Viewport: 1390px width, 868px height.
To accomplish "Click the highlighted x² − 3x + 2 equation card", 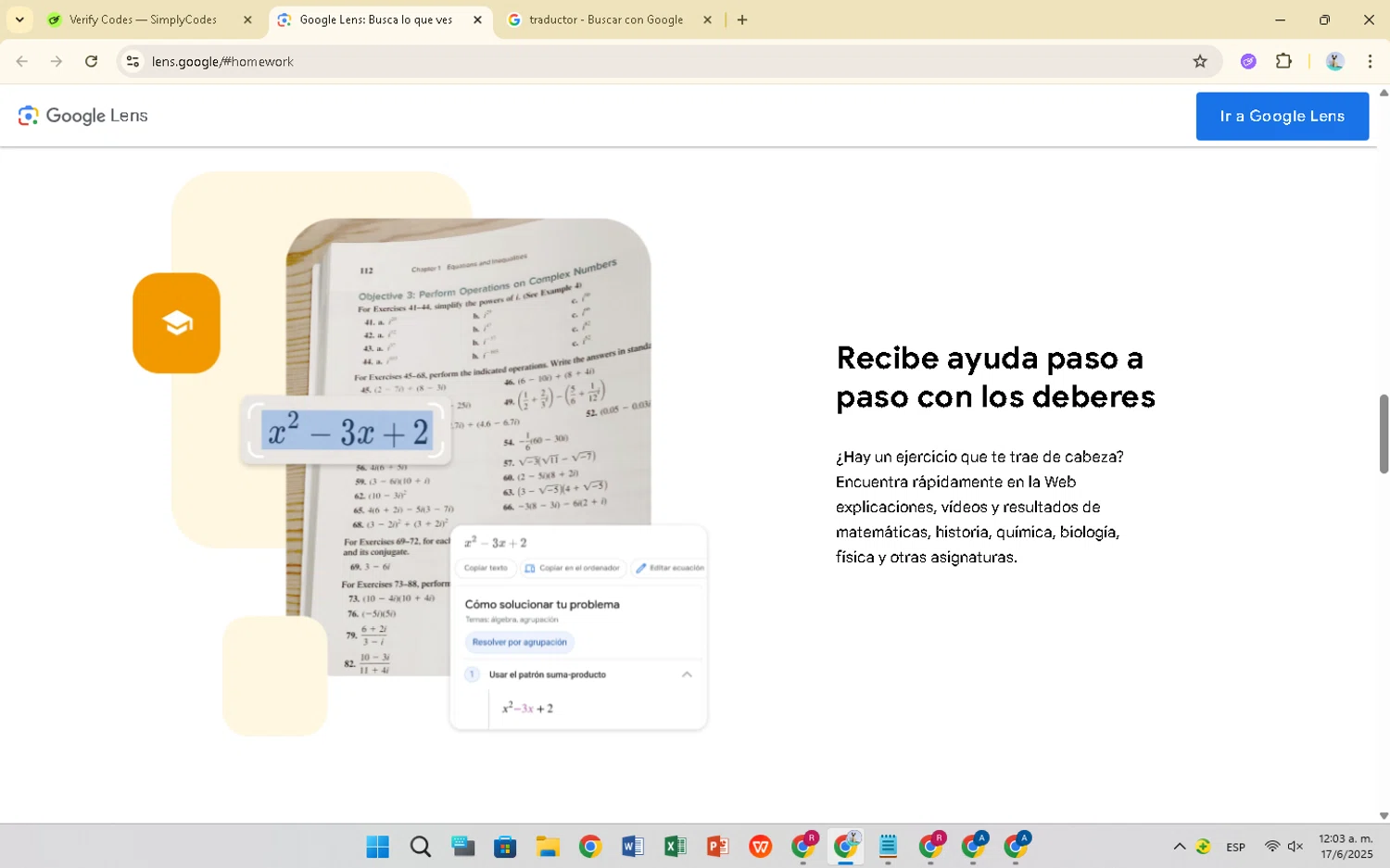I will 347,431.
